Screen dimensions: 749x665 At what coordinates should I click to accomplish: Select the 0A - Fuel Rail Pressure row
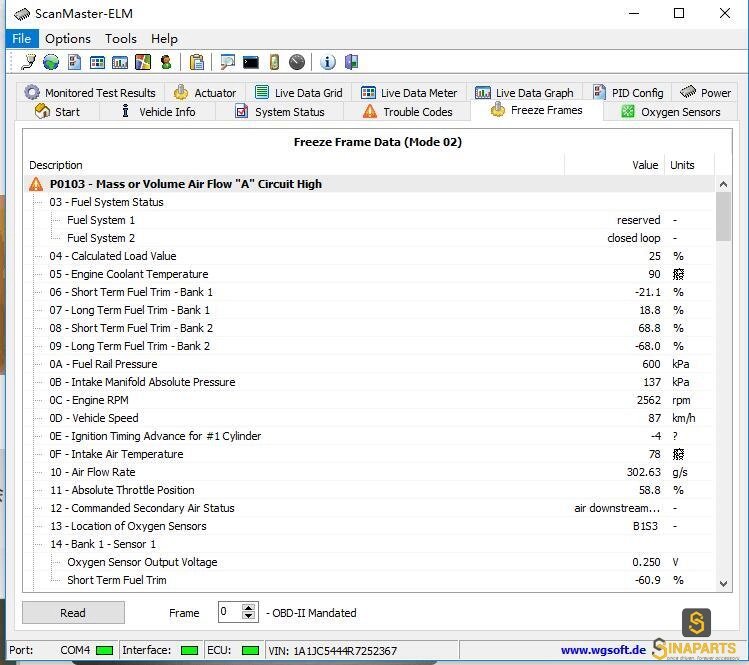point(370,364)
